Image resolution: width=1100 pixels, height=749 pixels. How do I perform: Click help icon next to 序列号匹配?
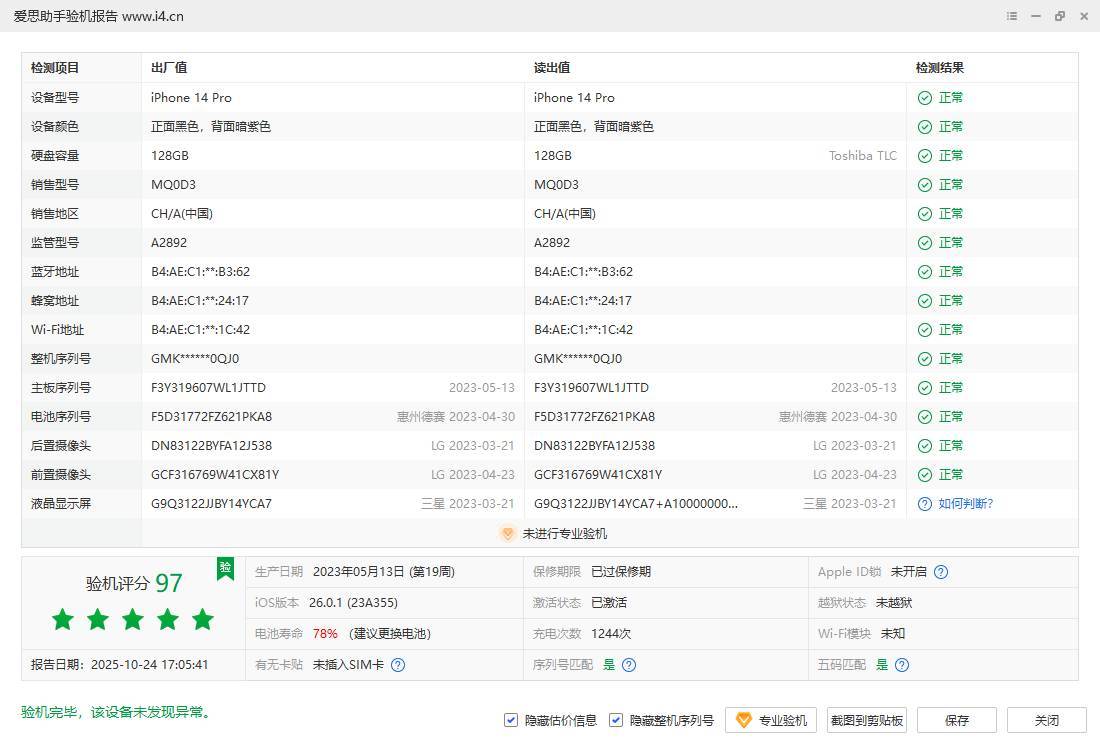pyautogui.click(x=629, y=665)
